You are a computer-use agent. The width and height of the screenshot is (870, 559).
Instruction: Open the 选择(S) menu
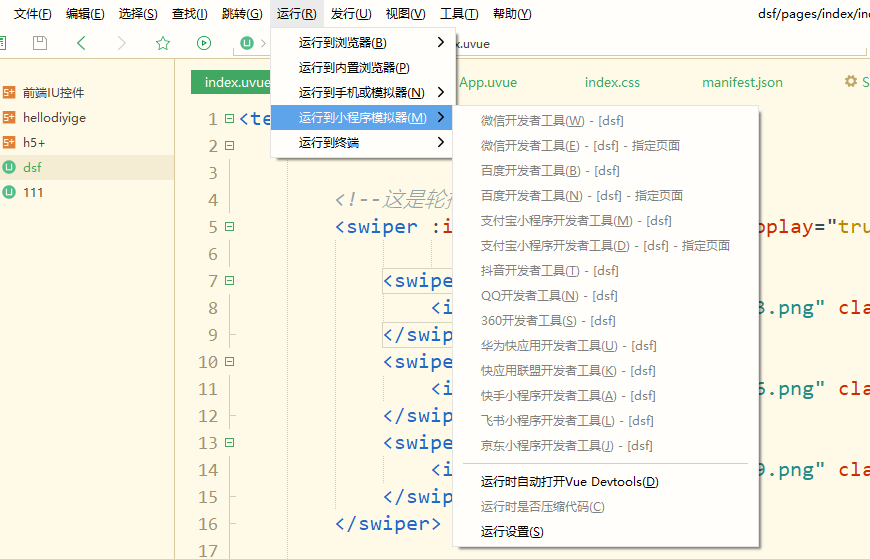point(138,14)
